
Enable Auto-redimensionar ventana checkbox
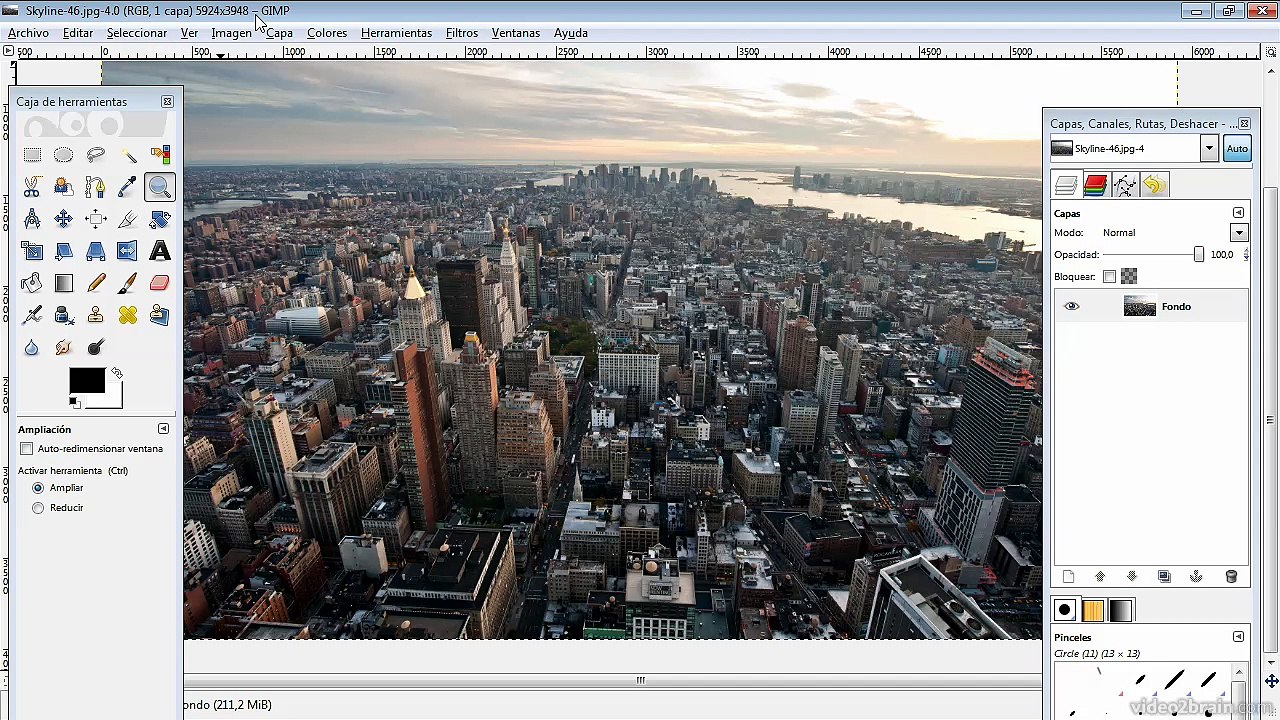(x=27, y=449)
